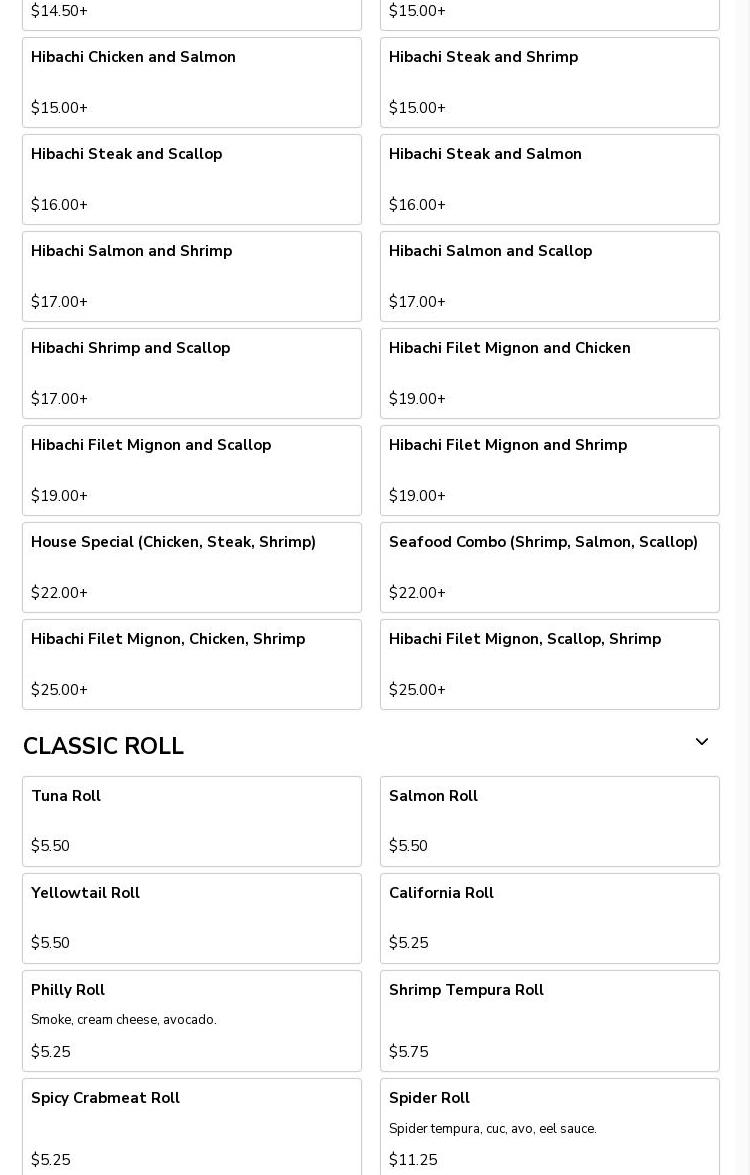Screen dimensions: 750x1175
Task: Open Philly Roll with cream cheese
Action: (x=191, y=1020)
